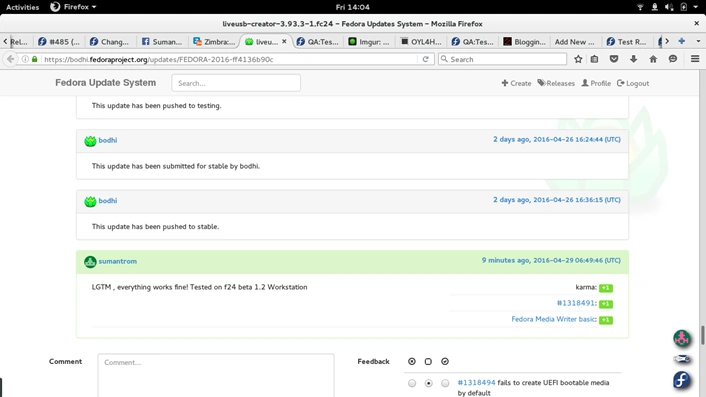This screenshot has width=706, height=397.
Task: Click Create in the navigation bar
Action: 516,83
